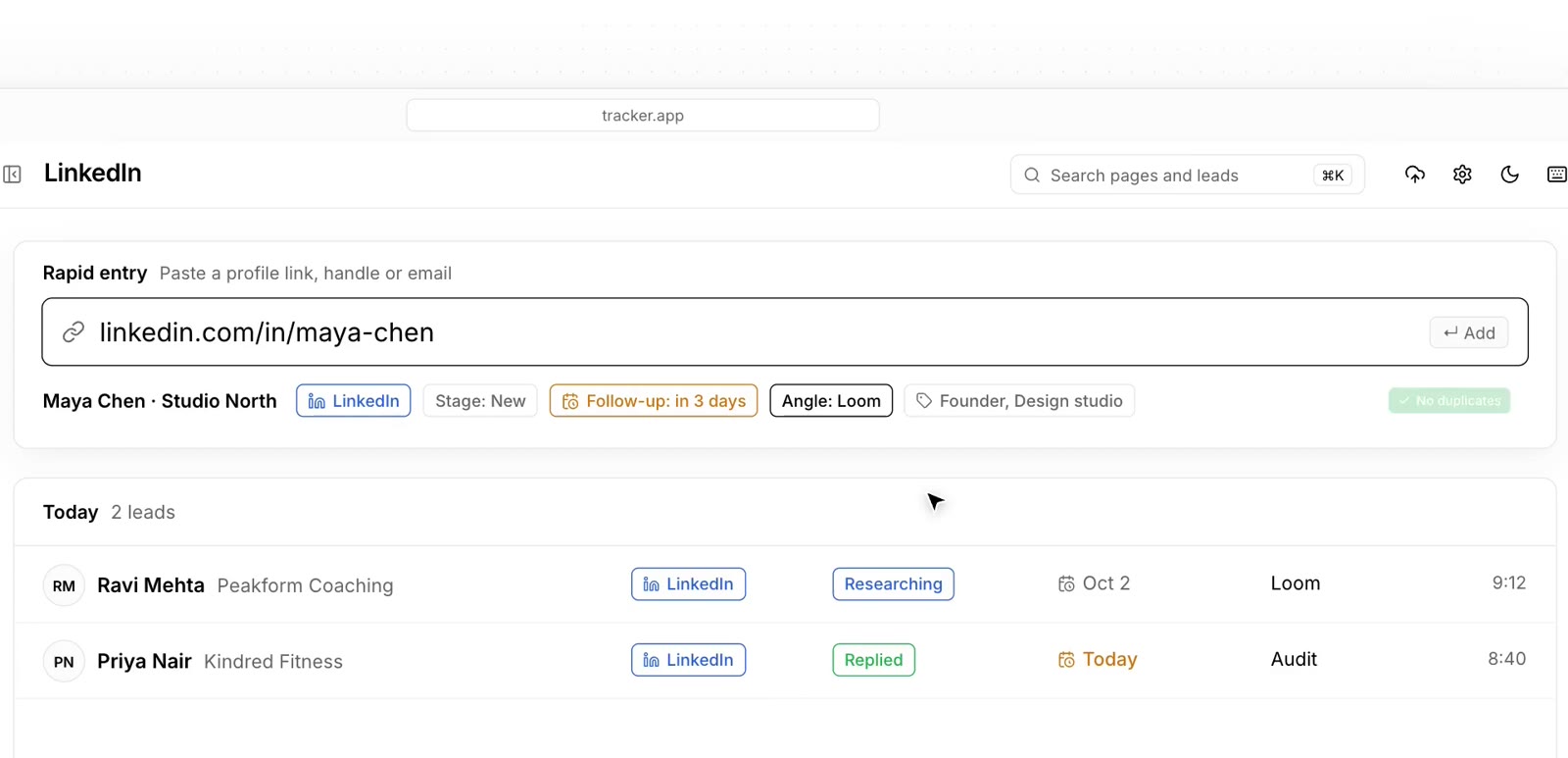Click the Add button in rapid entry
This screenshot has width=1568, height=758.
point(1468,332)
